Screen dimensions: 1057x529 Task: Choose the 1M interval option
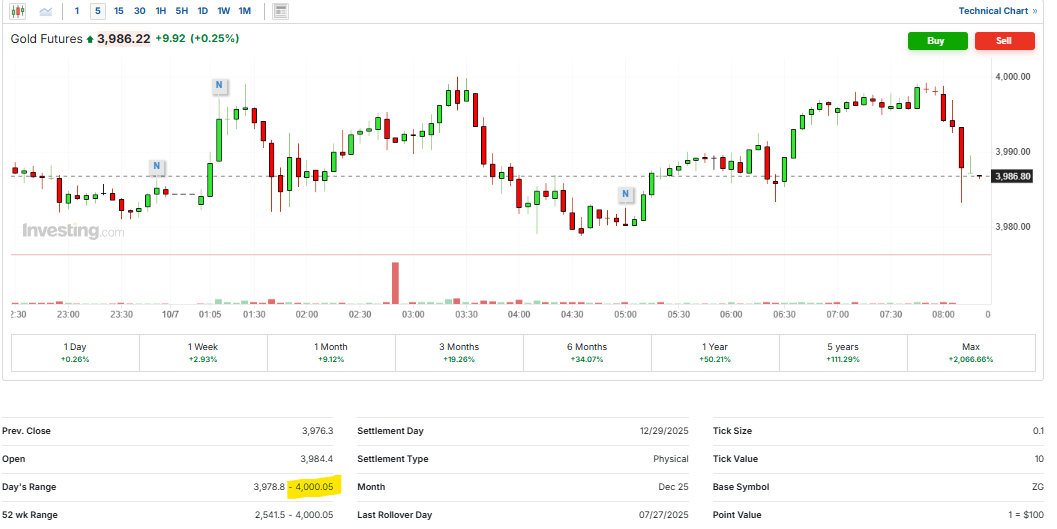(244, 11)
